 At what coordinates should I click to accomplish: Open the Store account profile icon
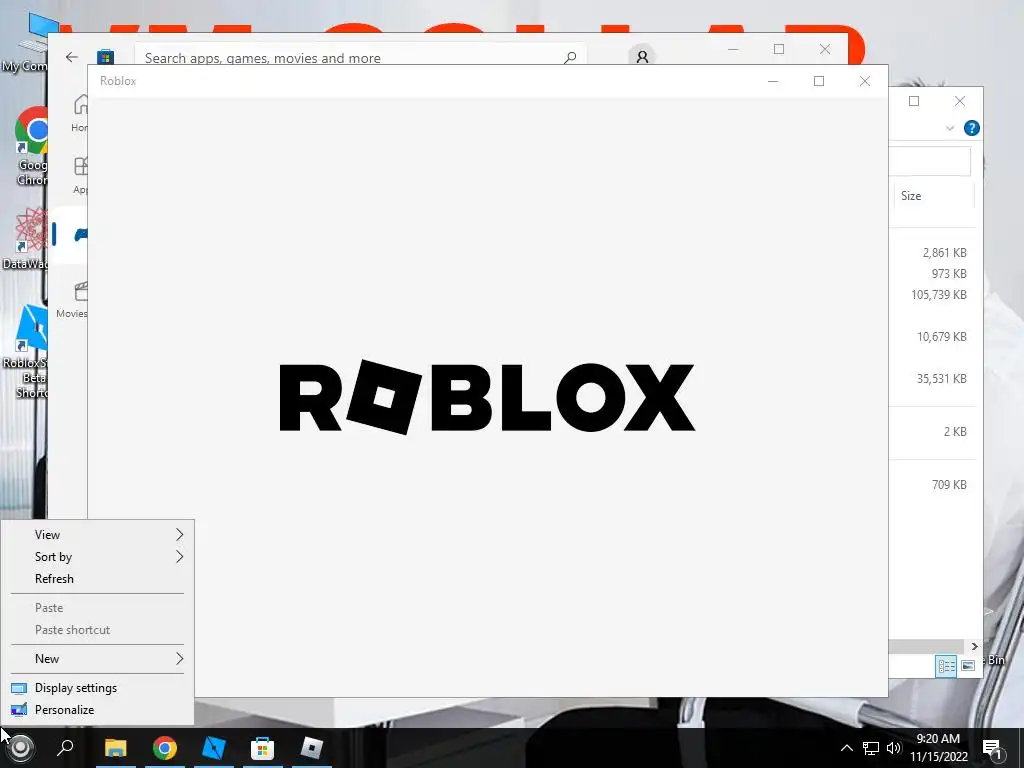pyautogui.click(x=643, y=56)
